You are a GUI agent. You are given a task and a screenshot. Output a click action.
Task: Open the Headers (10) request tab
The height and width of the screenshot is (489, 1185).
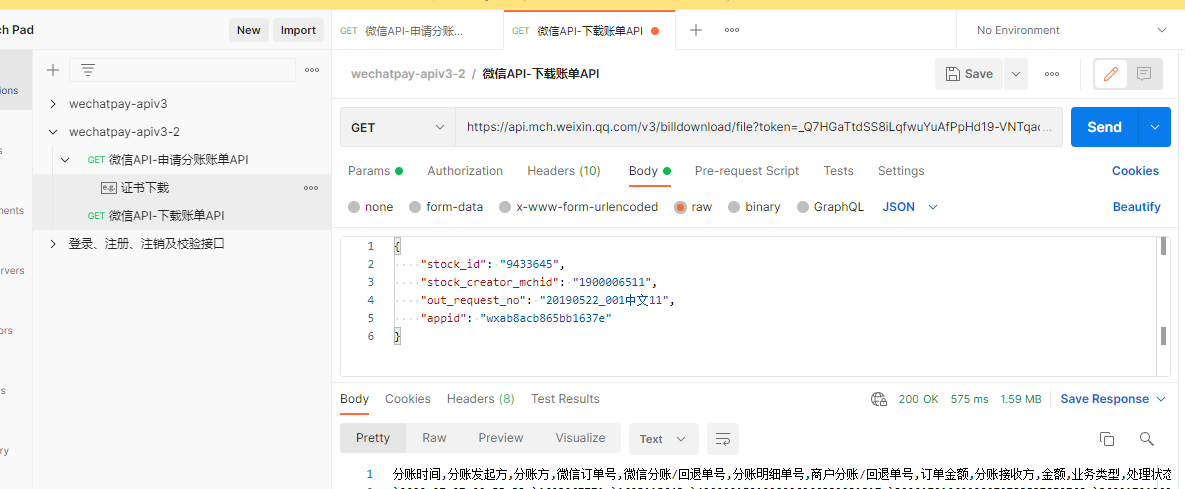564,171
